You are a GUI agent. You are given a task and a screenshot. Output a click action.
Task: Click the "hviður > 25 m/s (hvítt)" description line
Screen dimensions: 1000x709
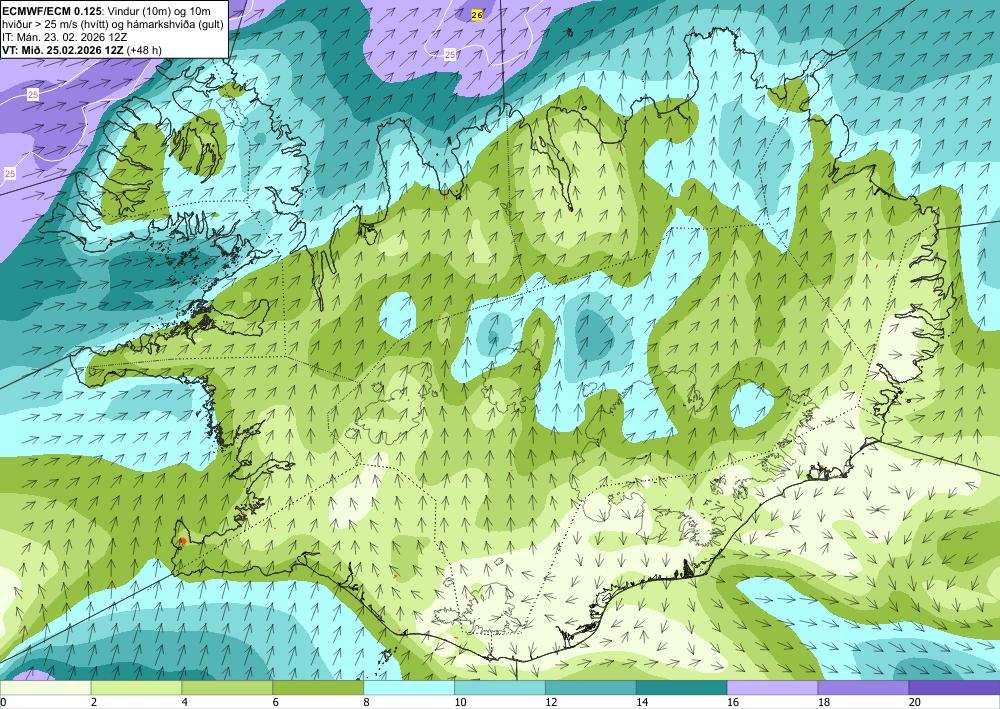(60, 24)
